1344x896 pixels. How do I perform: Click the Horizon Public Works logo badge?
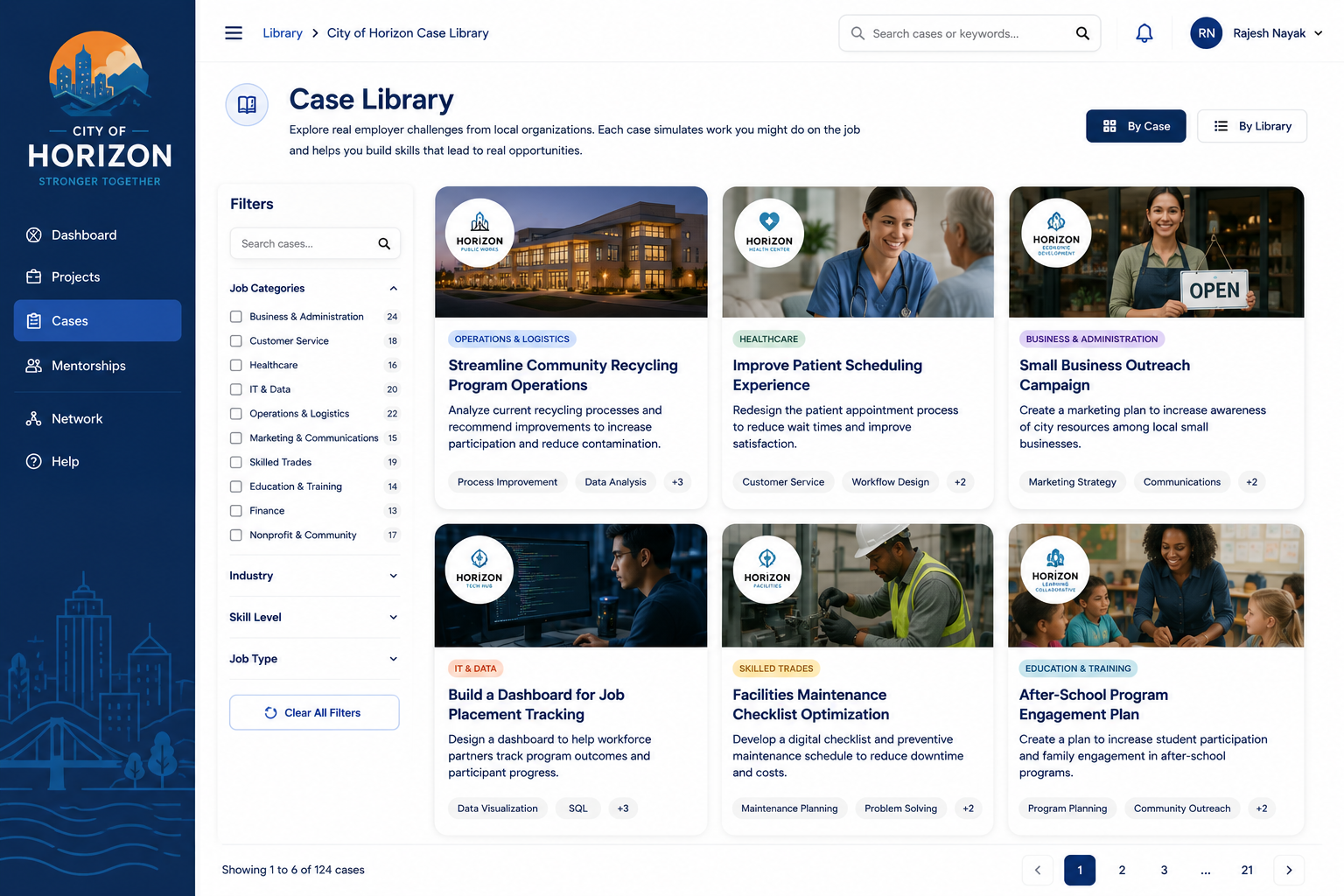(479, 232)
